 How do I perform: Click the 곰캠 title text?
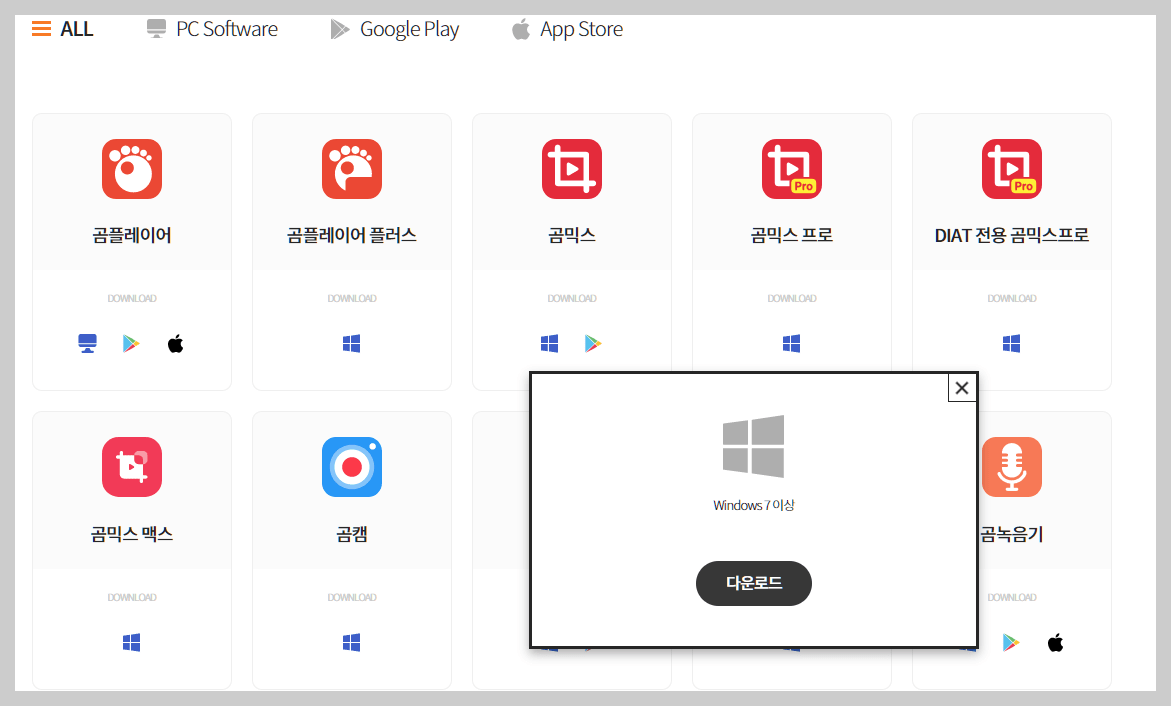point(352,534)
